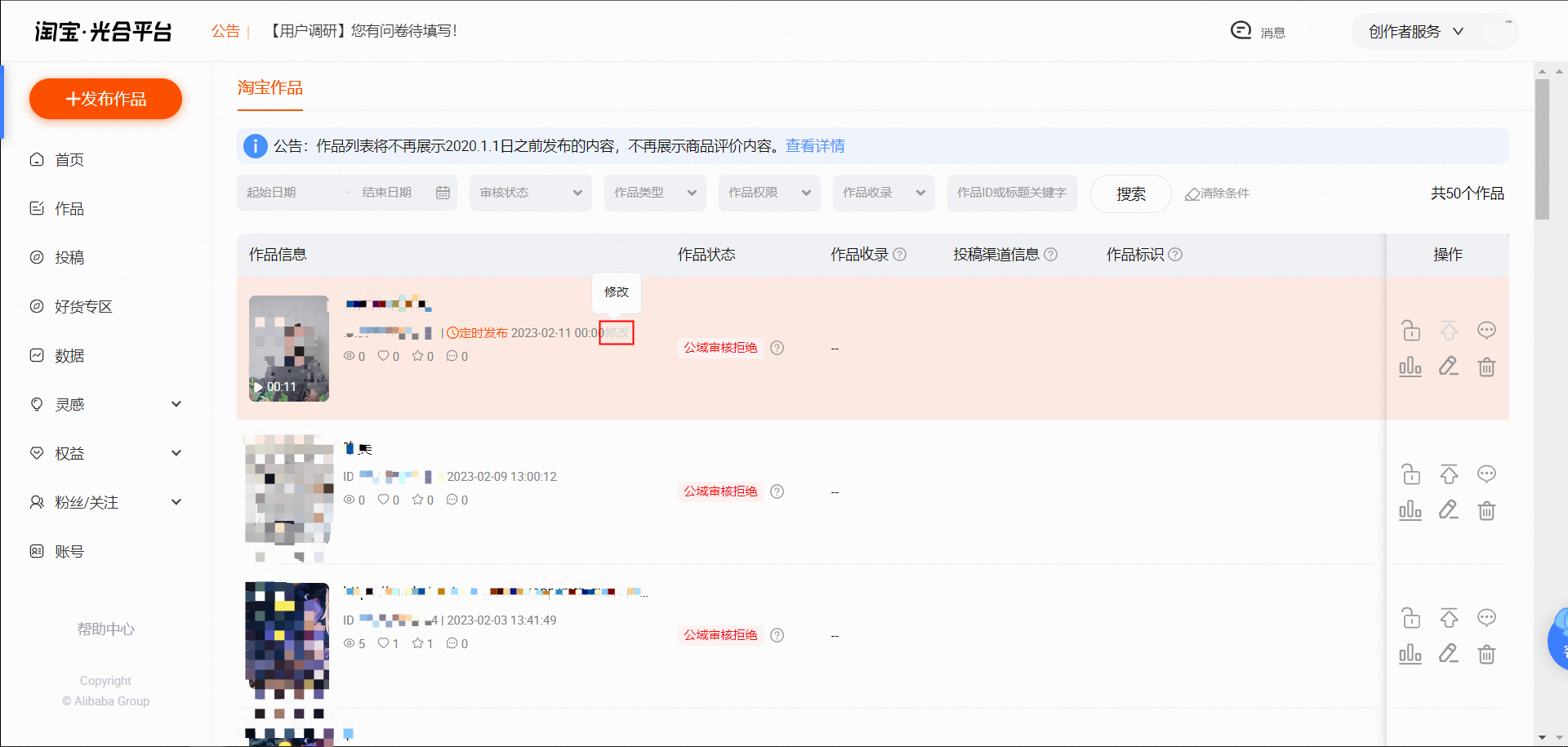Delete the 2023-02-03 13:41:49 work via trash icon
The height and width of the screenshot is (747, 1568).
(x=1486, y=654)
